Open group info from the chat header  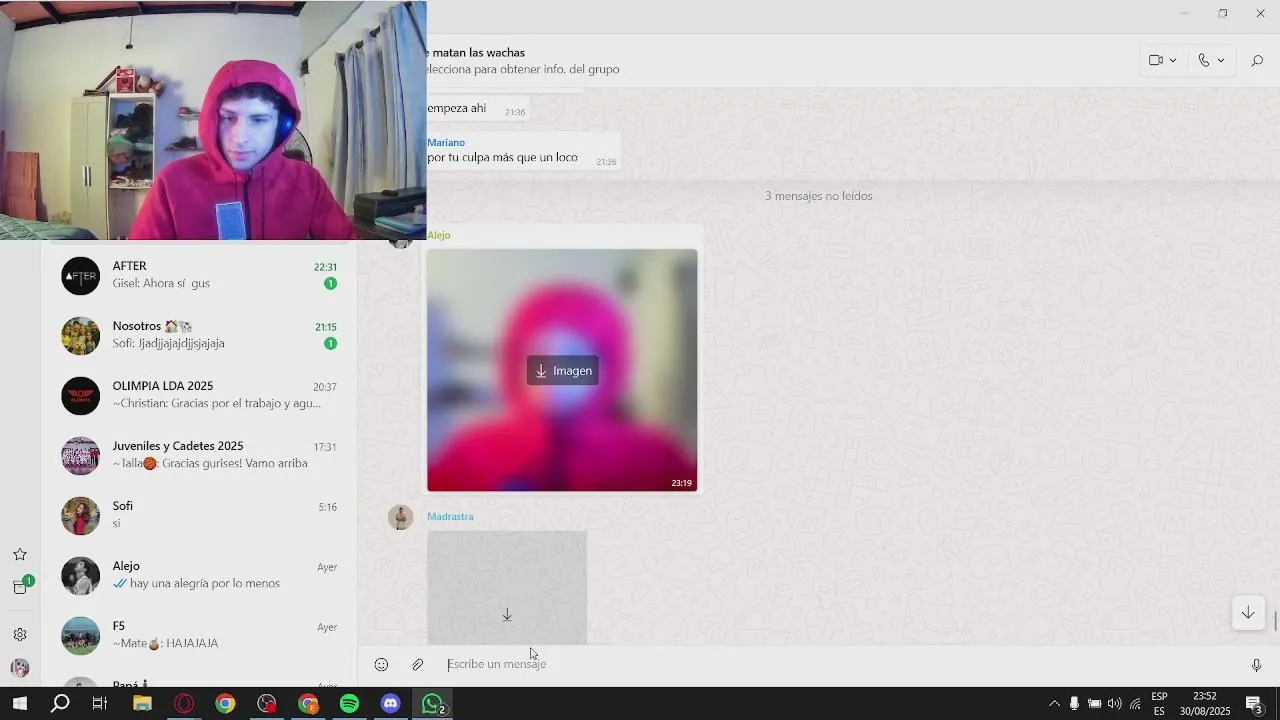523,60
